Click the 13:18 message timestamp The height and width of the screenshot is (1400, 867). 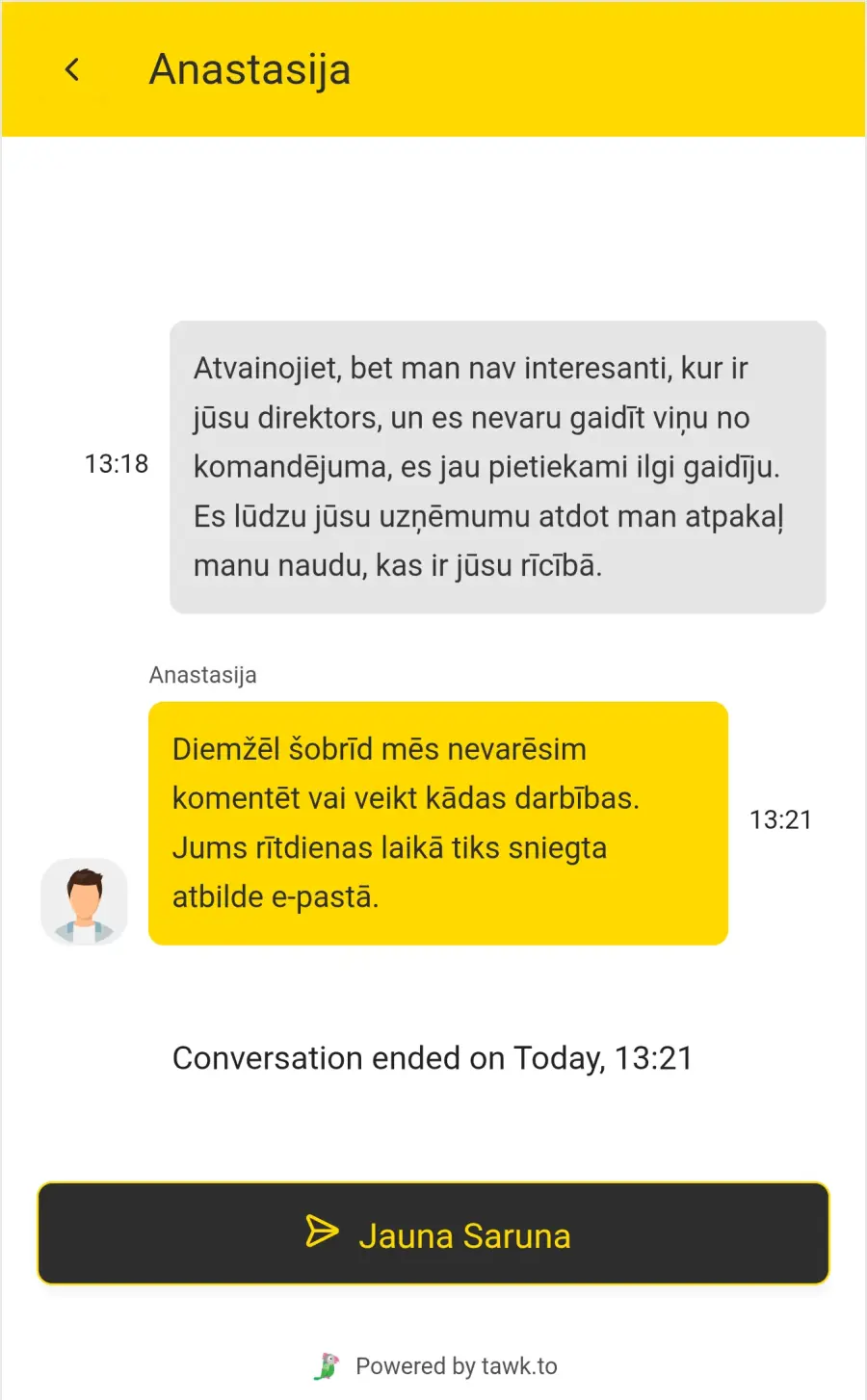[117, 464]
